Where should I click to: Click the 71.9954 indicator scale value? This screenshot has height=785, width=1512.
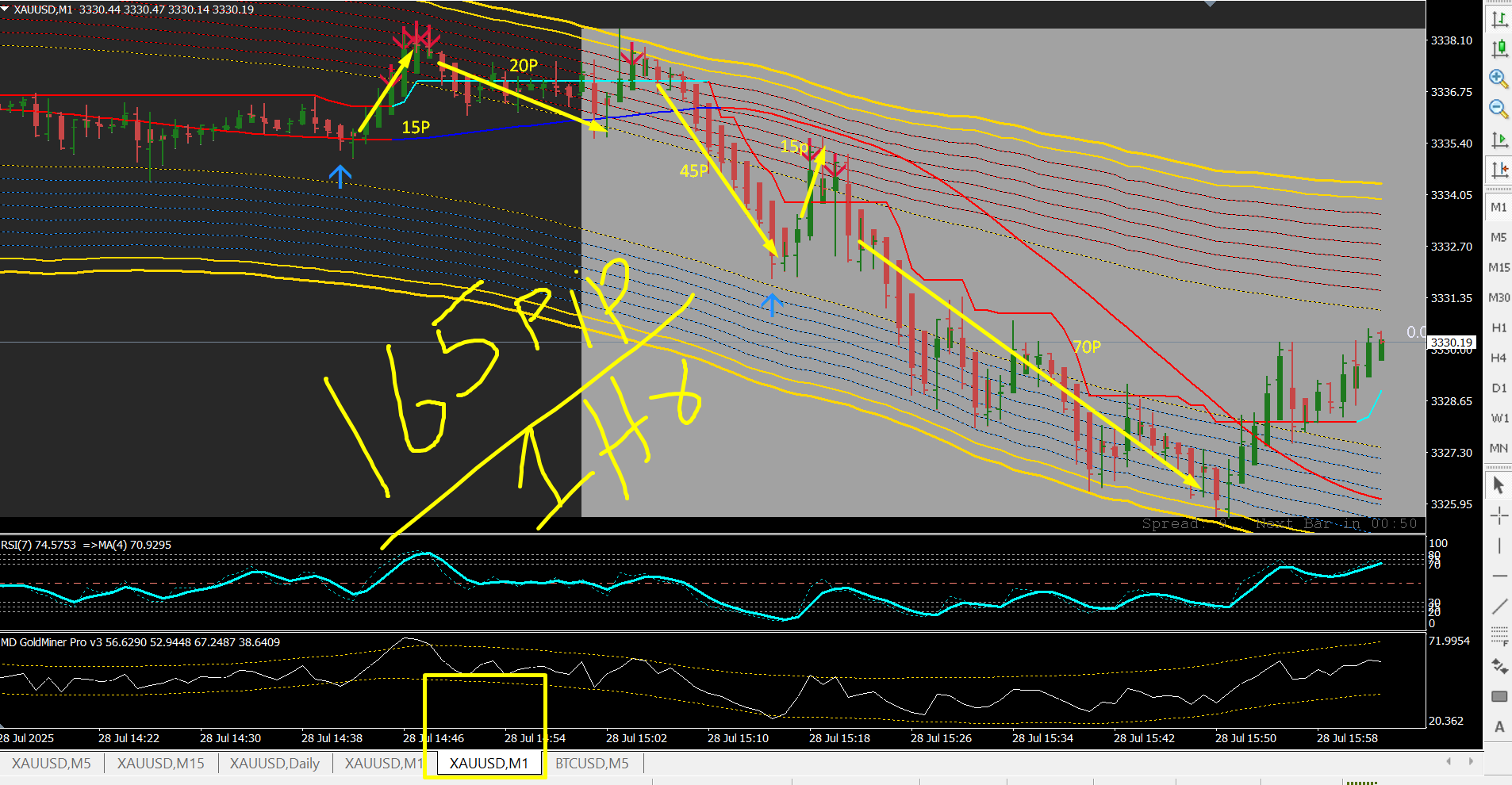1449,641
